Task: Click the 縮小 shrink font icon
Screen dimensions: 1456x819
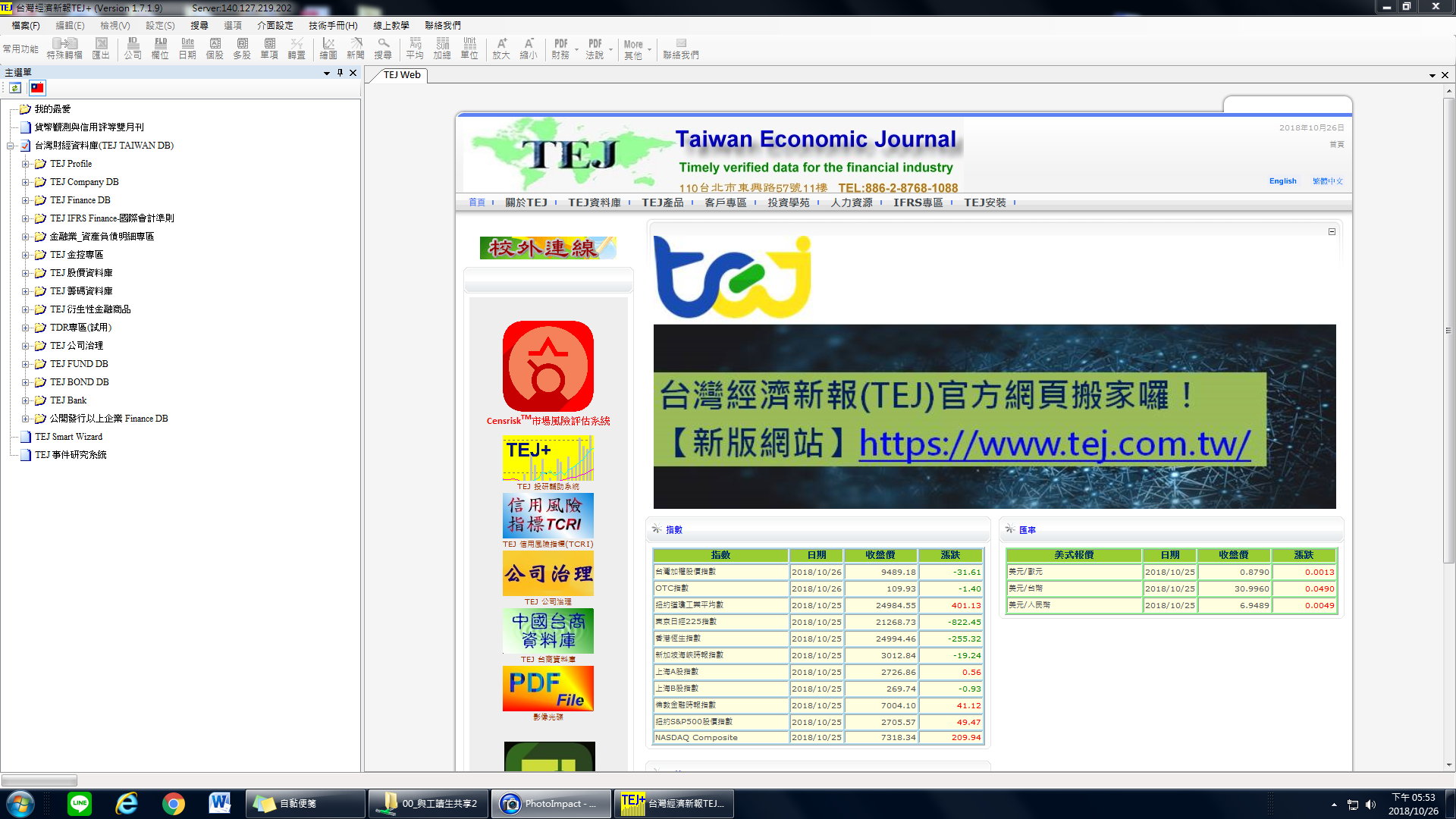Action: click(529, 49)
